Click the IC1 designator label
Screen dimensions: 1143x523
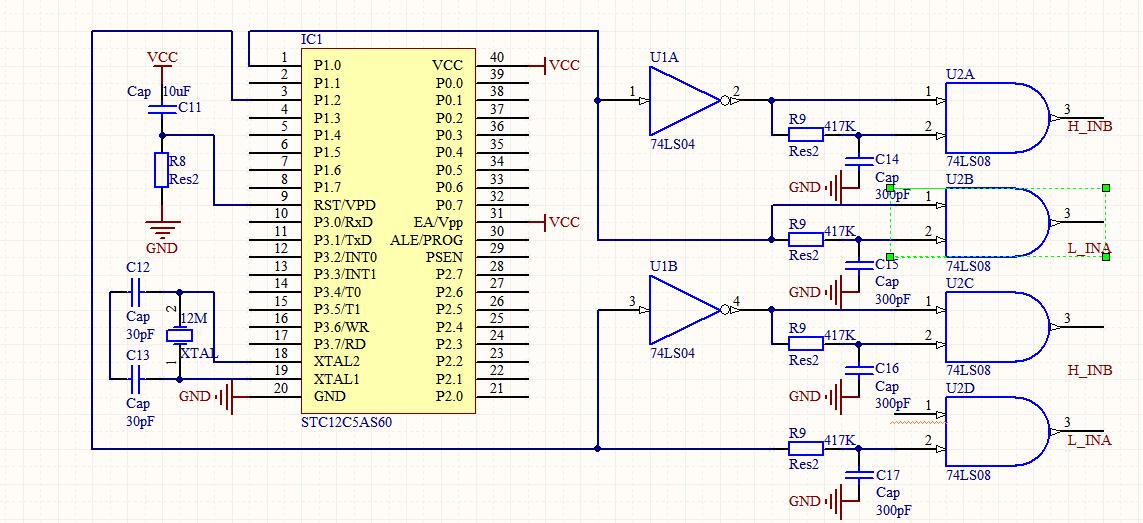pos(311,39)
